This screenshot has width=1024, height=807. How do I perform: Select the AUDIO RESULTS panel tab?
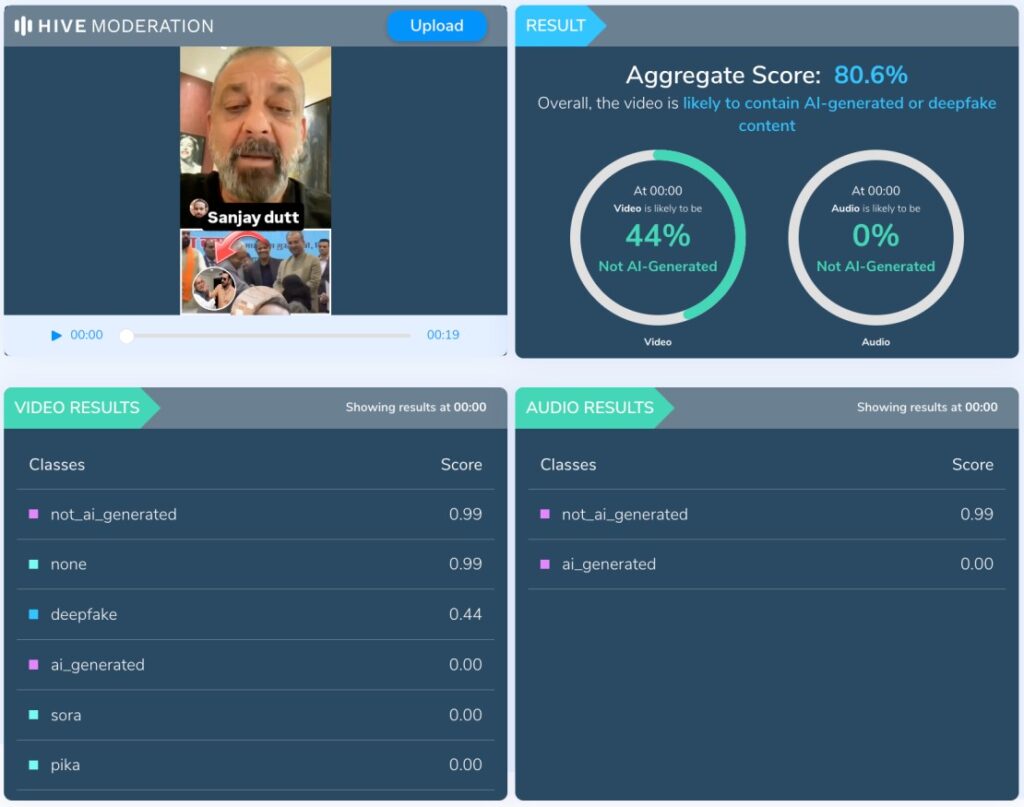(590, 408)
